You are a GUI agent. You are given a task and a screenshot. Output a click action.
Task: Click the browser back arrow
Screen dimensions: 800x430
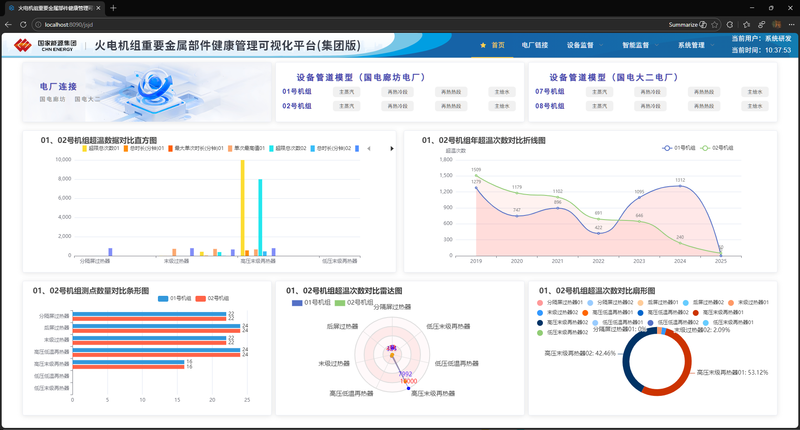pos(9,22)
